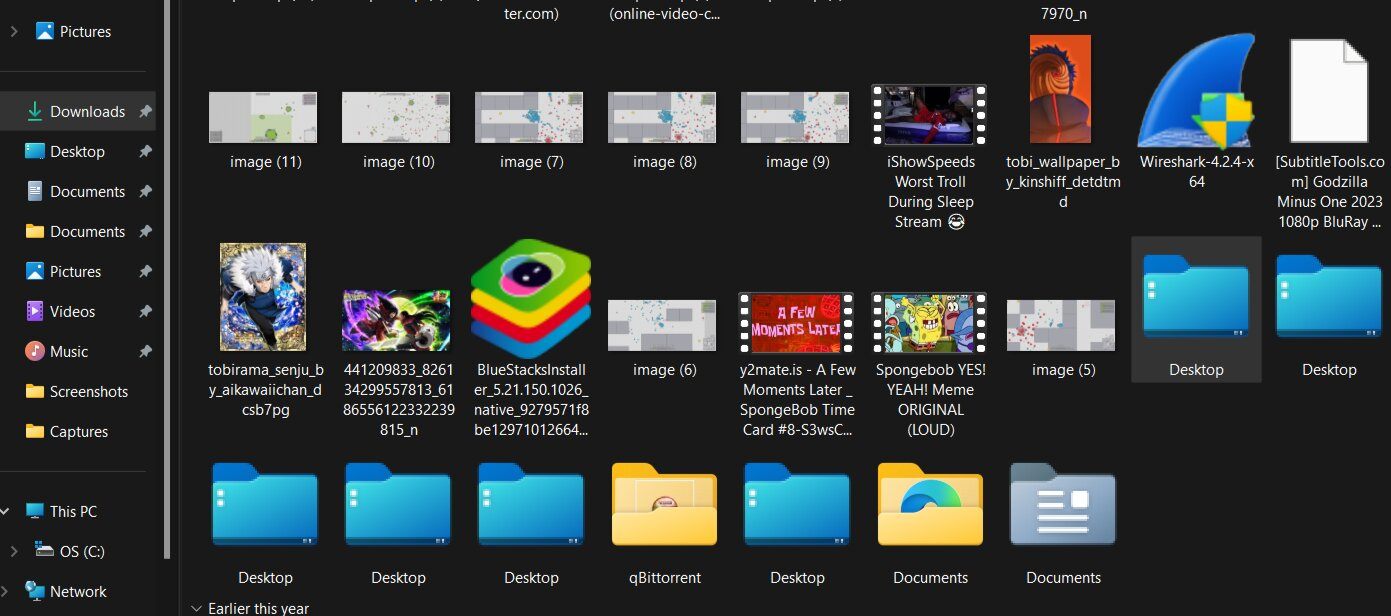Collapse the This PC tree node
This screenshot has height=616, width=1391.
(5, 512)
